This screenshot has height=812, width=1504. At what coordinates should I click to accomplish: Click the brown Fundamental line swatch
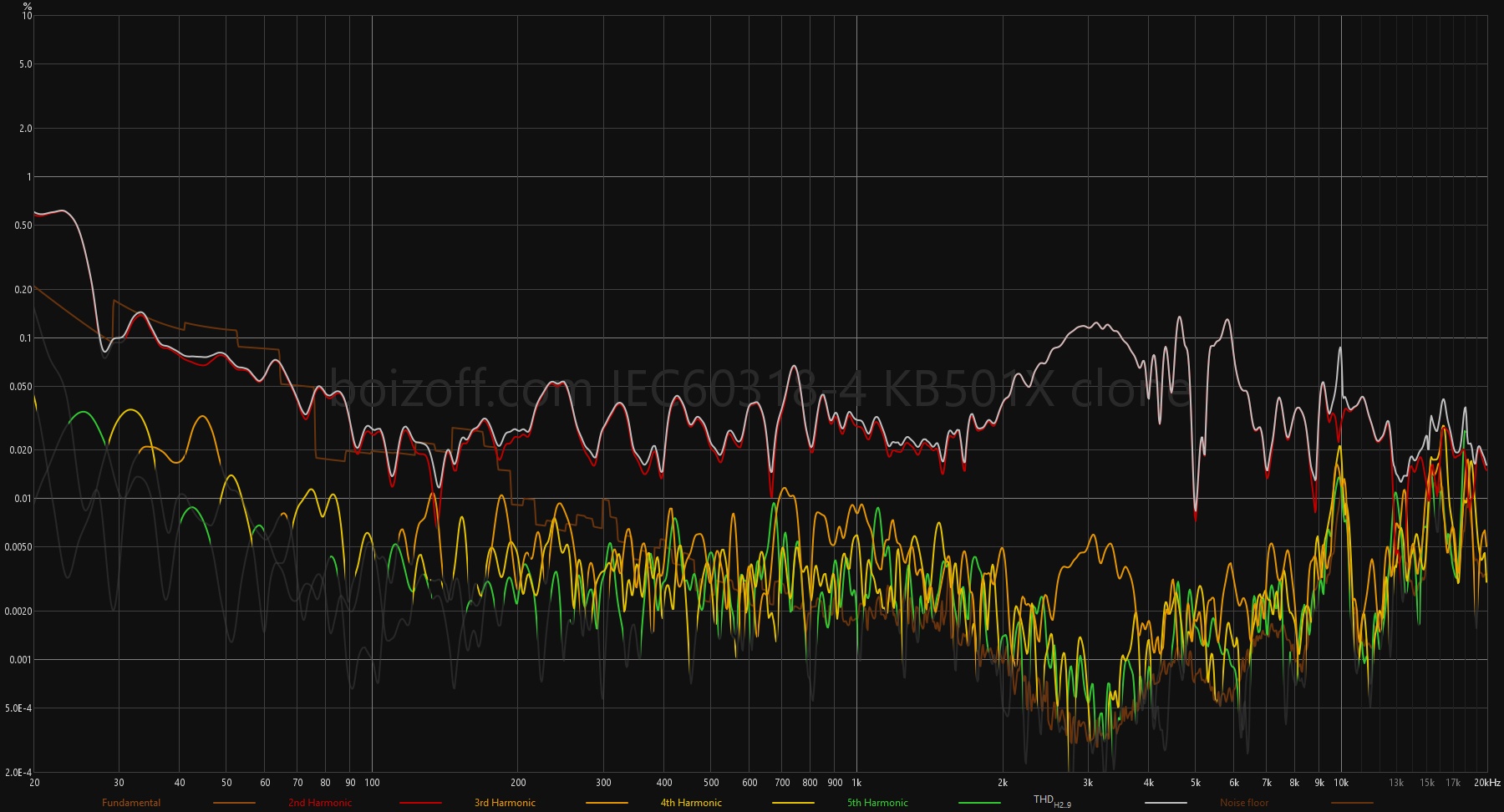(x=234, y=803)
